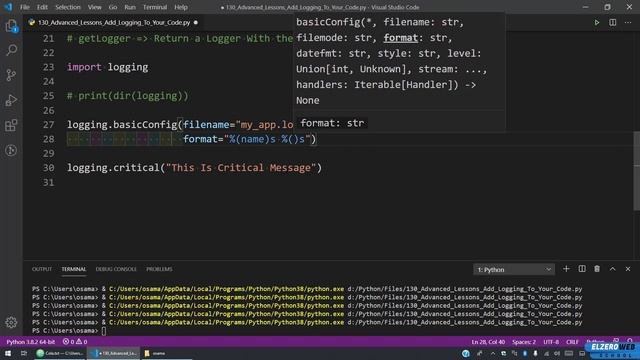Open the terminal selector dropdown '1: Python'

[x=514, y=269]
